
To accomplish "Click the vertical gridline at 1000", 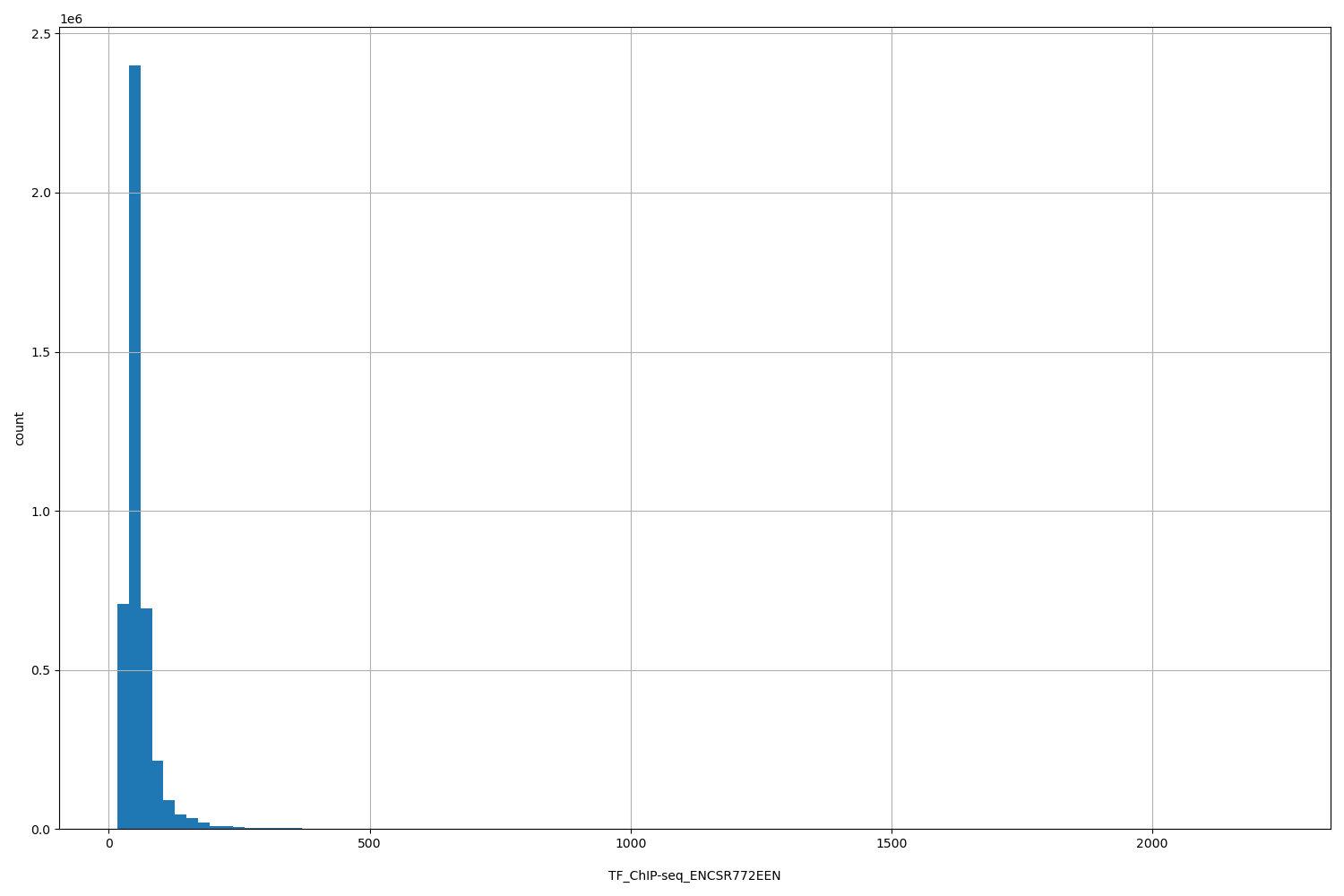I will tap(632, 448).
